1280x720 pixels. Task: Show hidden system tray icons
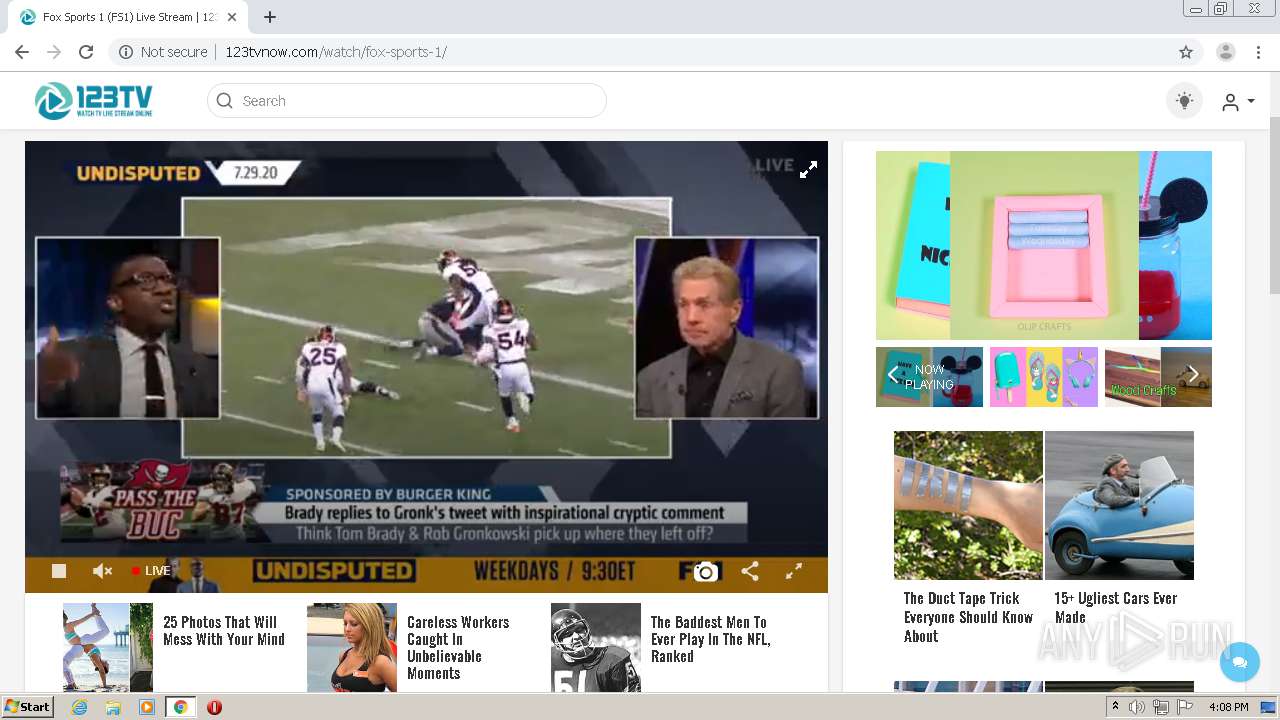1116,707
